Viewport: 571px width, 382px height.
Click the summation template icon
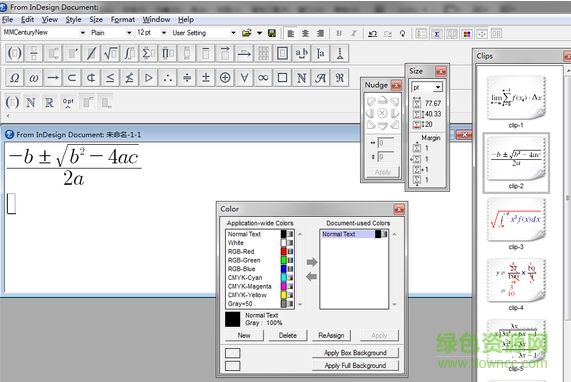point(148,54)
